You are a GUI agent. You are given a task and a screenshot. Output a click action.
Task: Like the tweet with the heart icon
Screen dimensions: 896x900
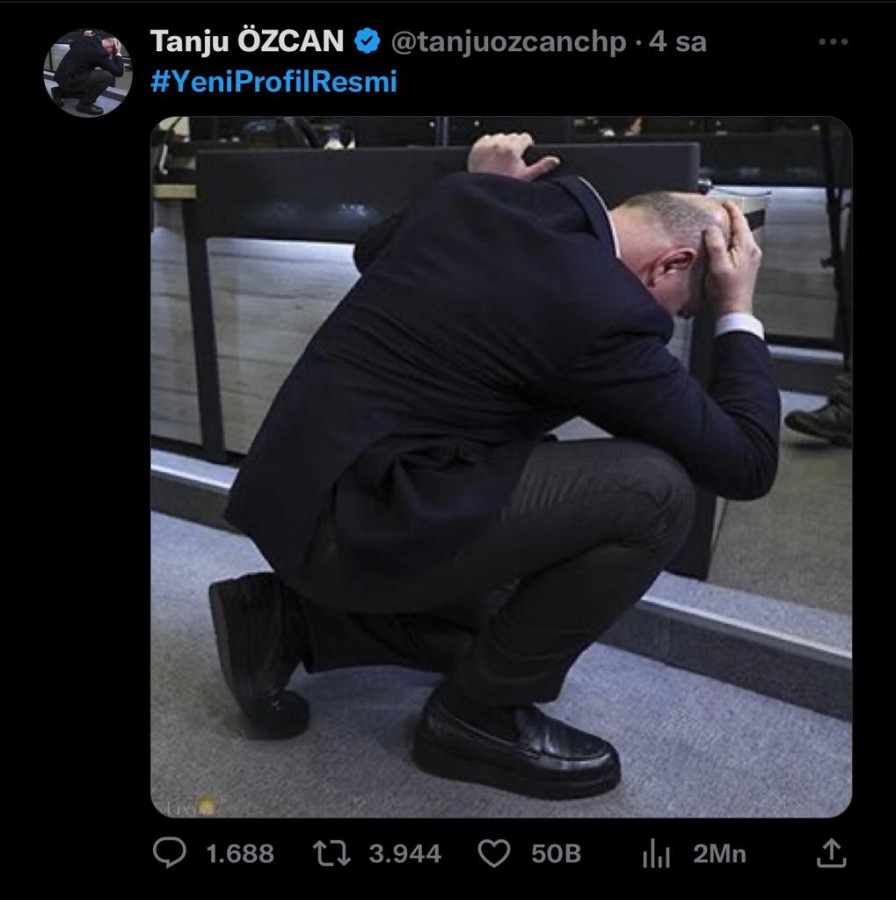coord(494,853)
